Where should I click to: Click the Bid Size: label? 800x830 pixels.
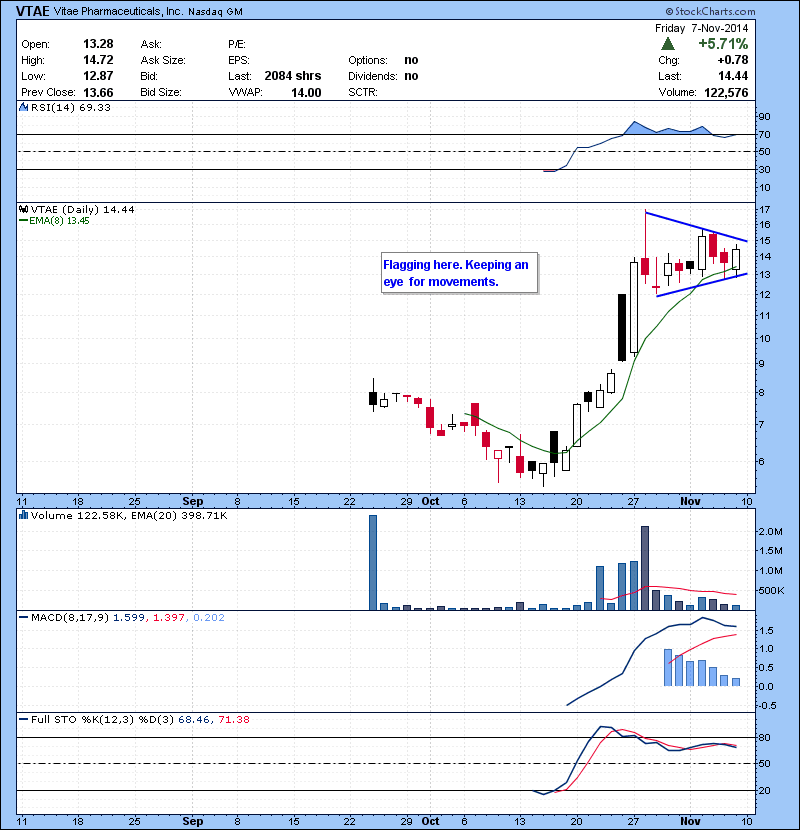[161, 92]
